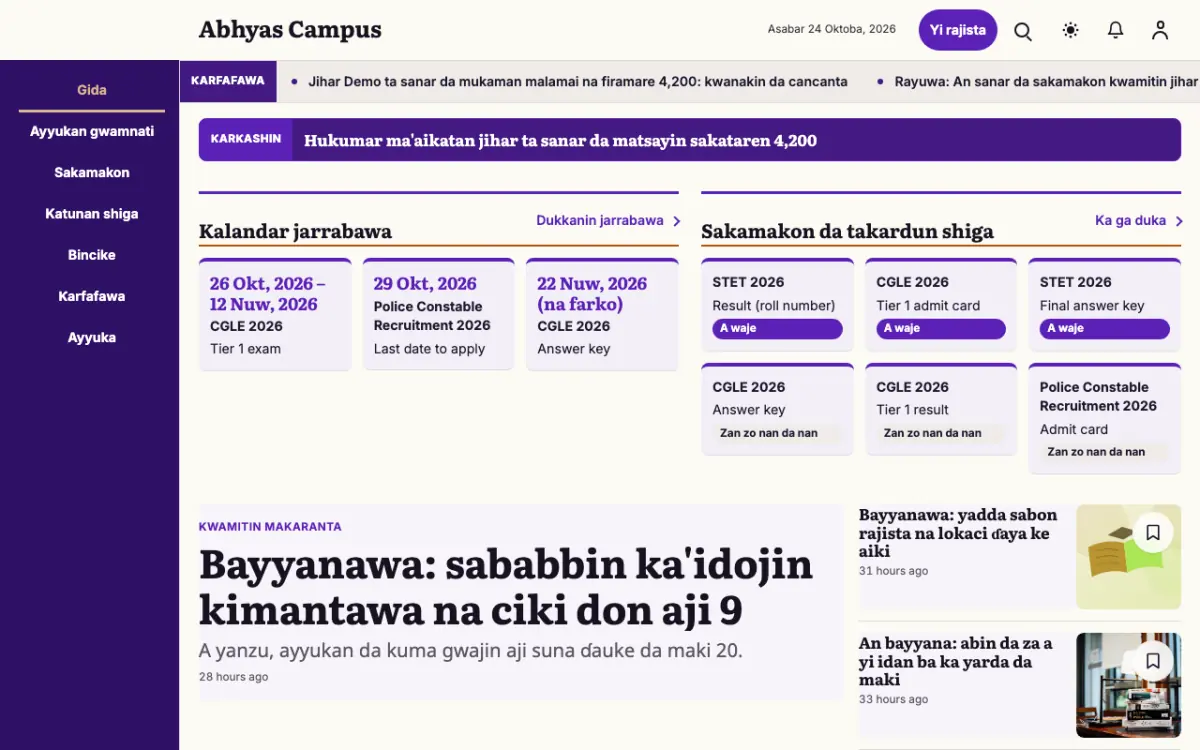Open Kwamitin Makaranta category label
Viewport: 1200px width, 750px height.
[x=270, y=526]
